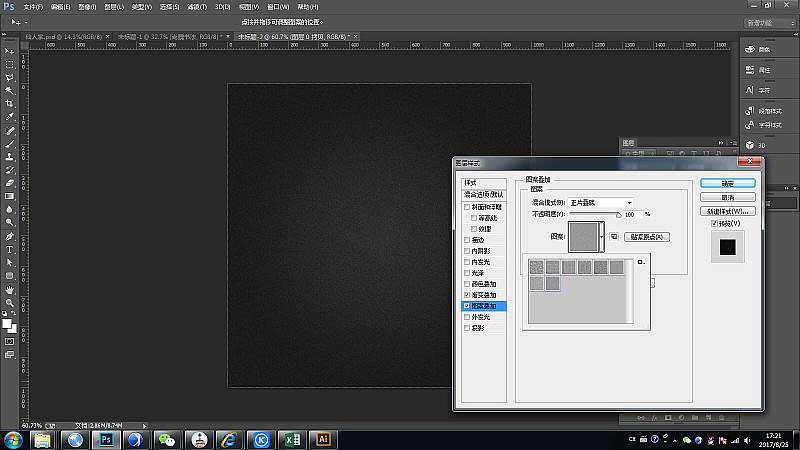The image size is (800, 450).
Task: Select the Horizontal Type tool
Action: 10,249
